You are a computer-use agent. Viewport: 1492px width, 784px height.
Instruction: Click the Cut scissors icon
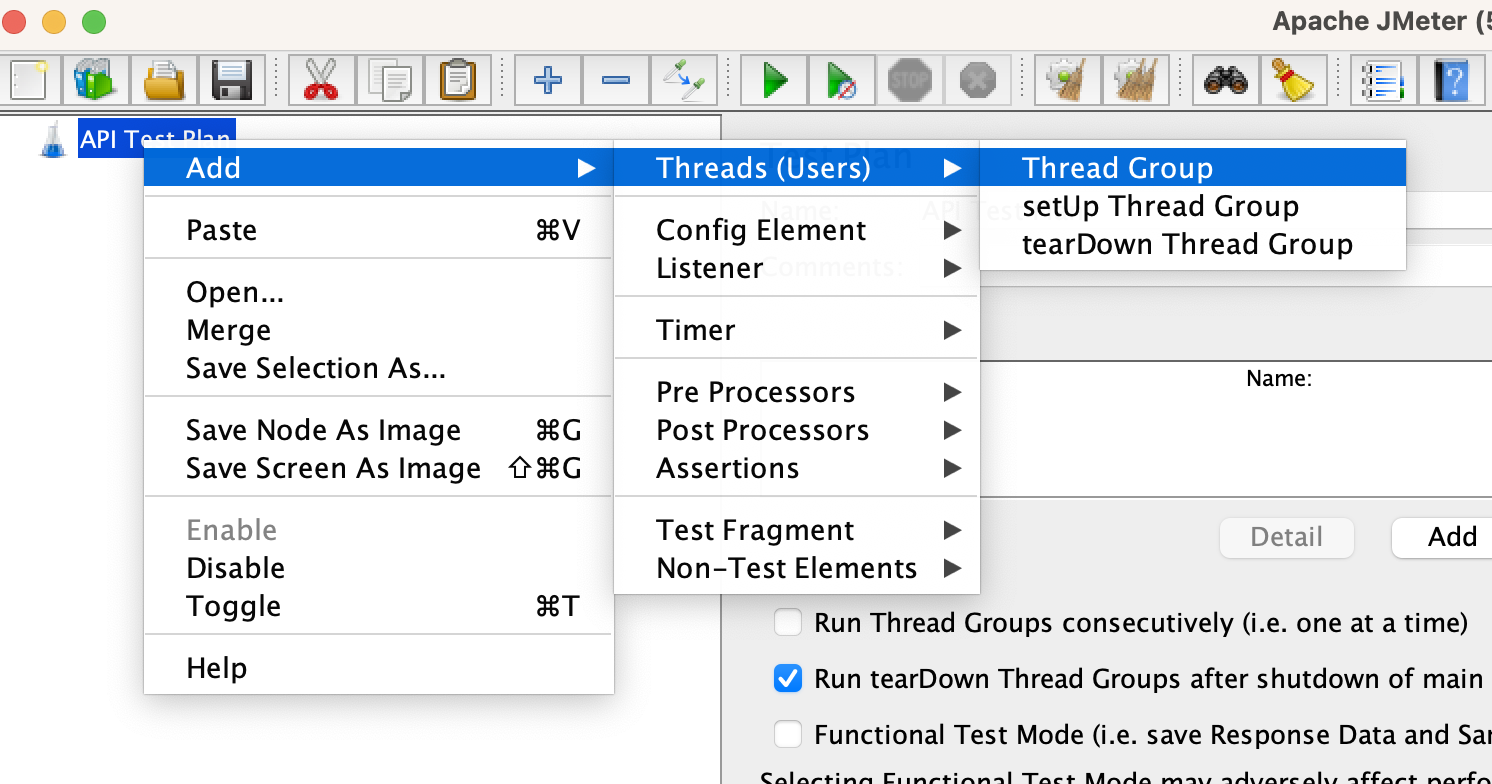tap(320, 78)
